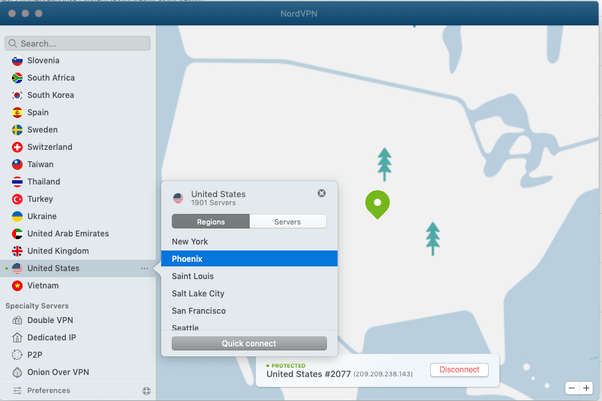Click the green map pin marker
Screen dimensions: 602x401
[x=377, y=204]
